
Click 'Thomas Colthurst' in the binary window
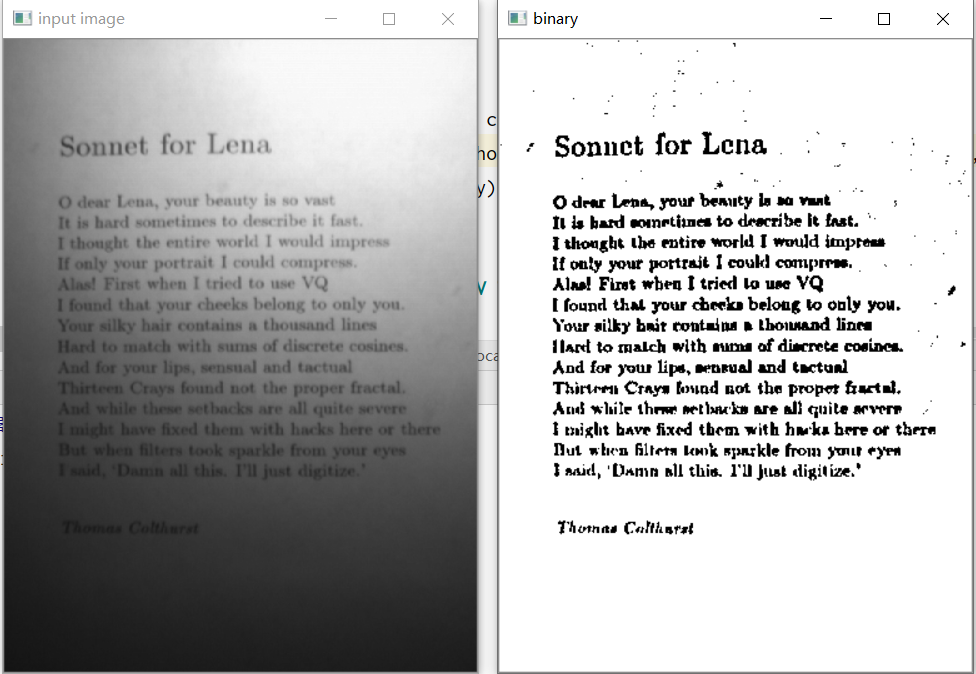point(625,528)
